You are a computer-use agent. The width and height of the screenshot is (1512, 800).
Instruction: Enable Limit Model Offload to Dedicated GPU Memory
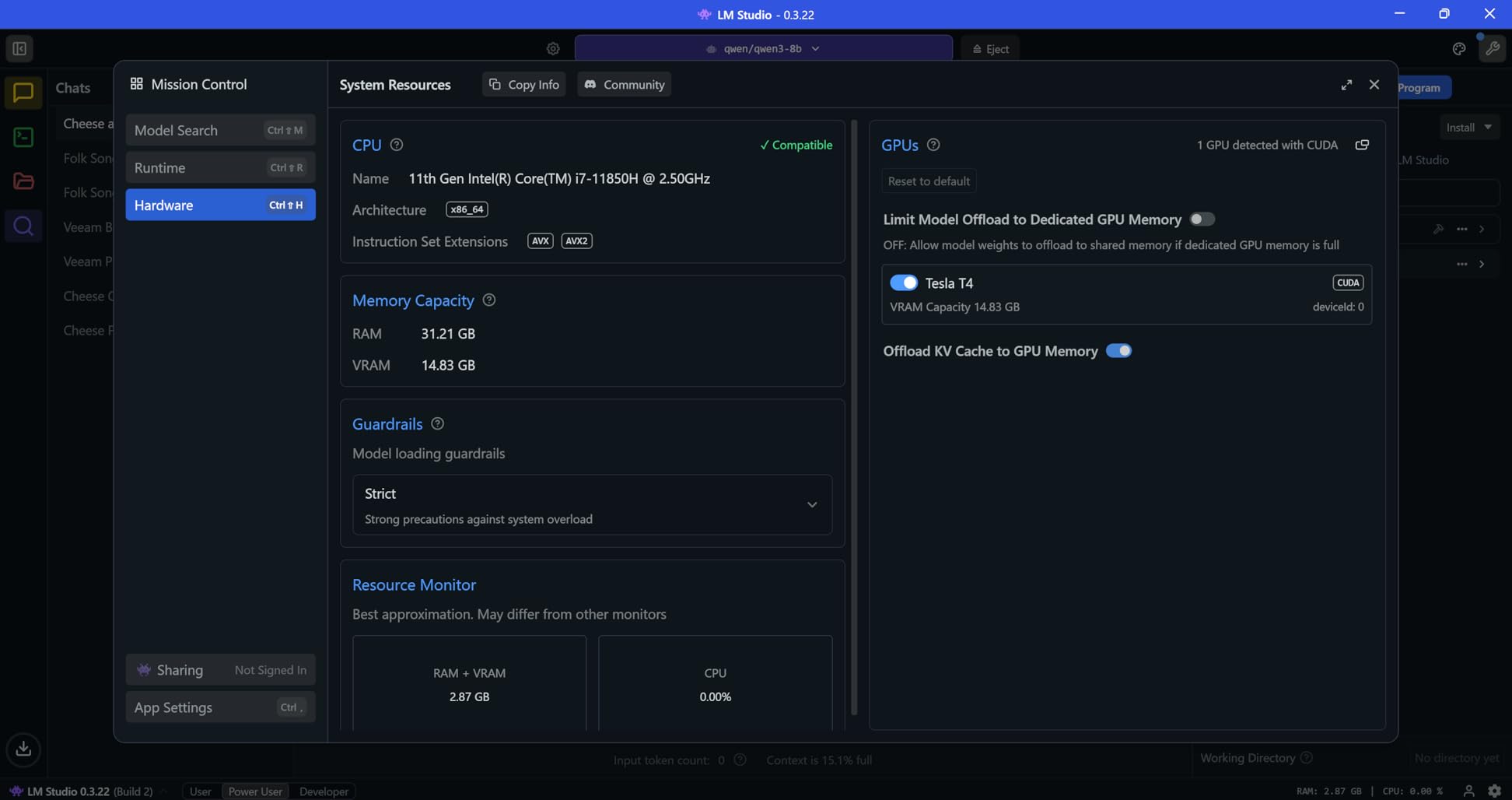coord(1202,219)
